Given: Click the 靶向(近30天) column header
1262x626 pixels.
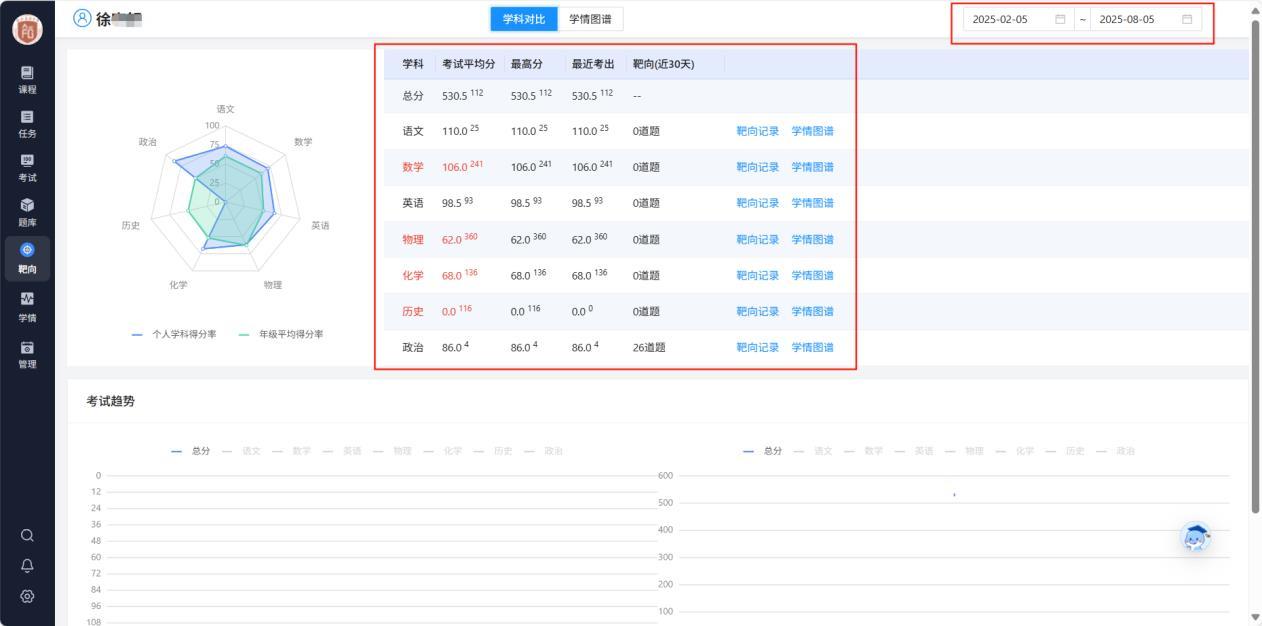Looking at the screenshot, I should pos(663,64).
